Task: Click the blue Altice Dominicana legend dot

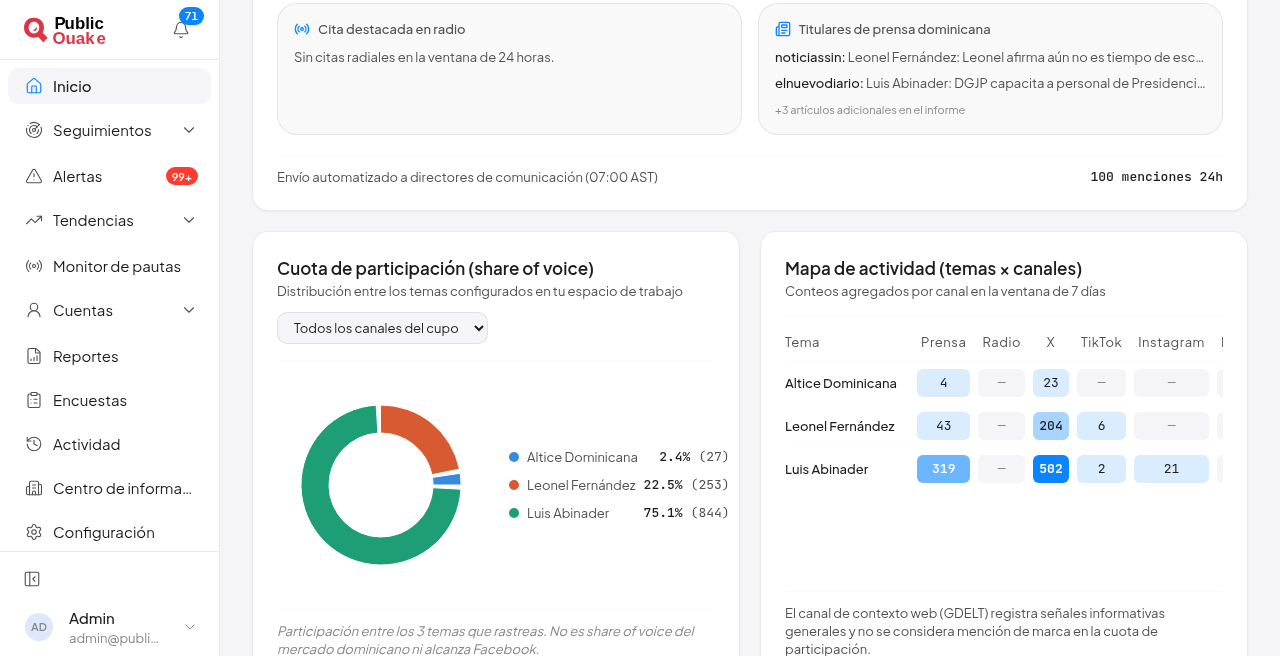Action: (x=514, y=457)
